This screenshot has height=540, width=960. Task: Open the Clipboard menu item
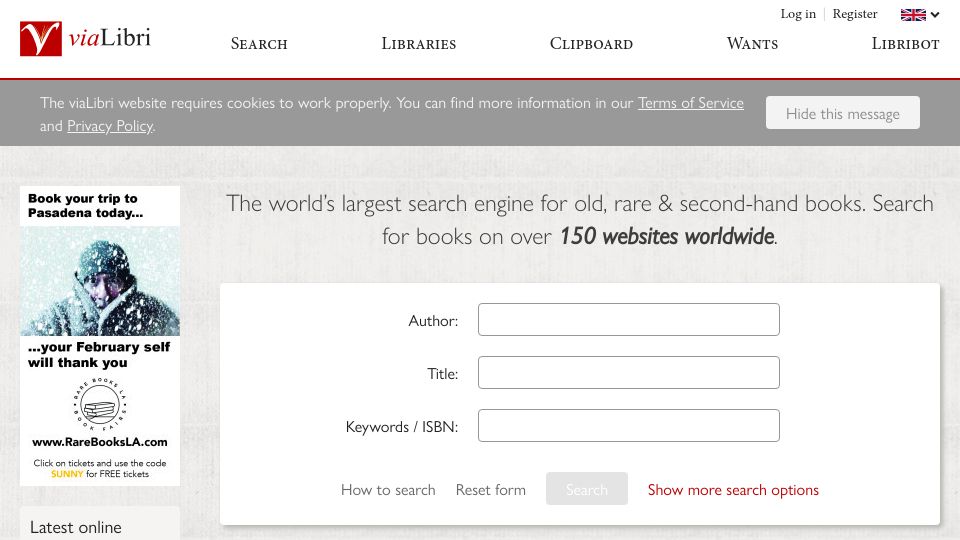591,44
